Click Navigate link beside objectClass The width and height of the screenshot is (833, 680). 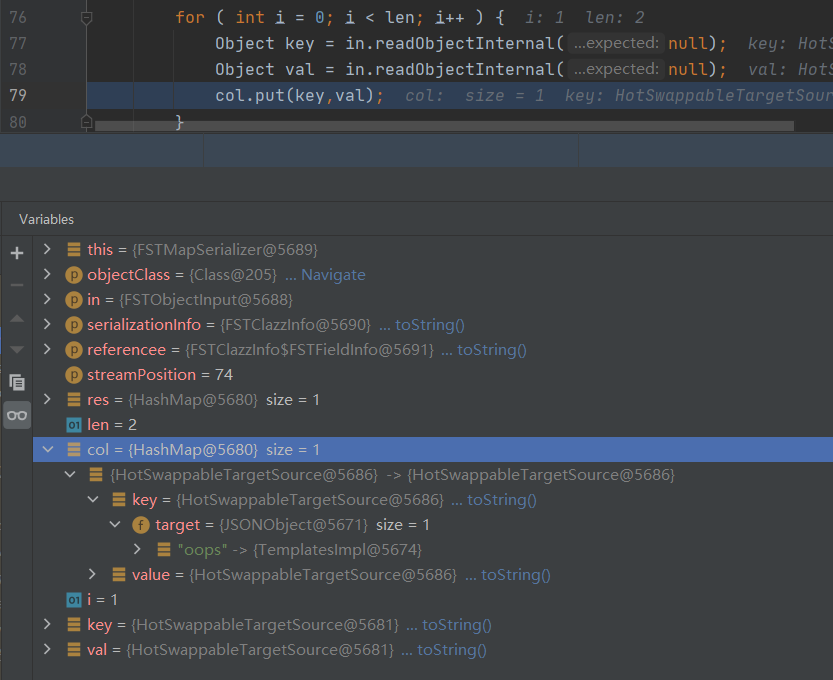(x=325, y=275)
